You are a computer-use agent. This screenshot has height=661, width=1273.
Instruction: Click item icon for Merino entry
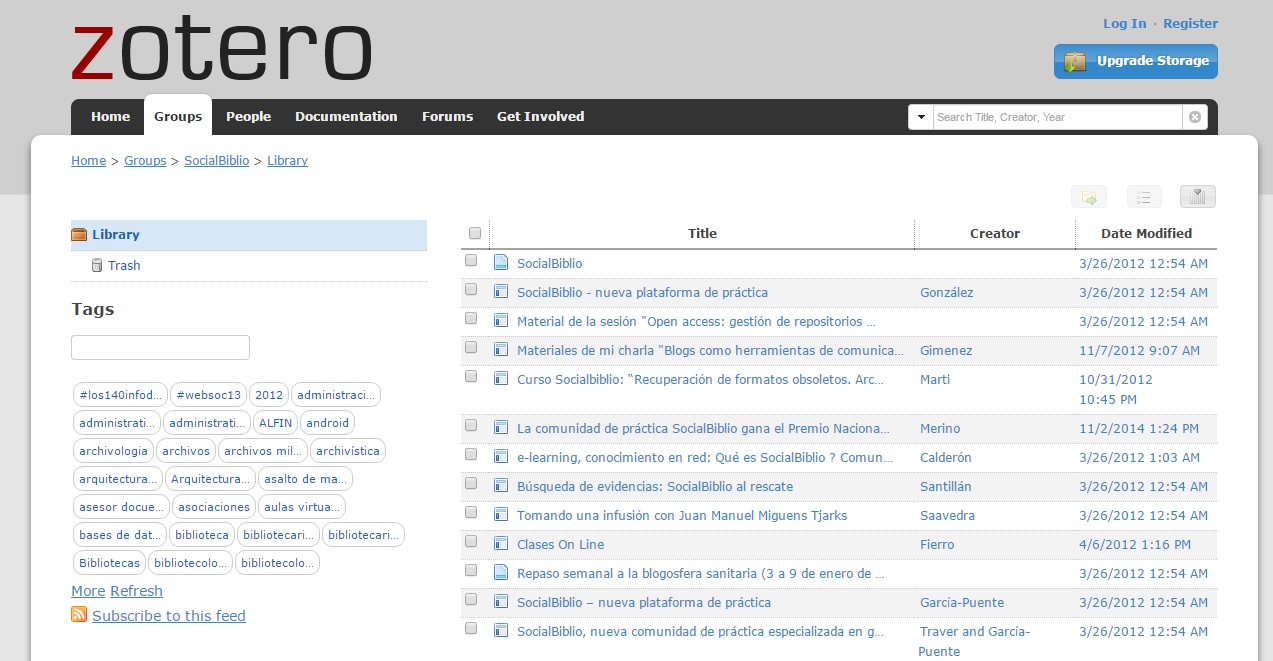point(501,428)
